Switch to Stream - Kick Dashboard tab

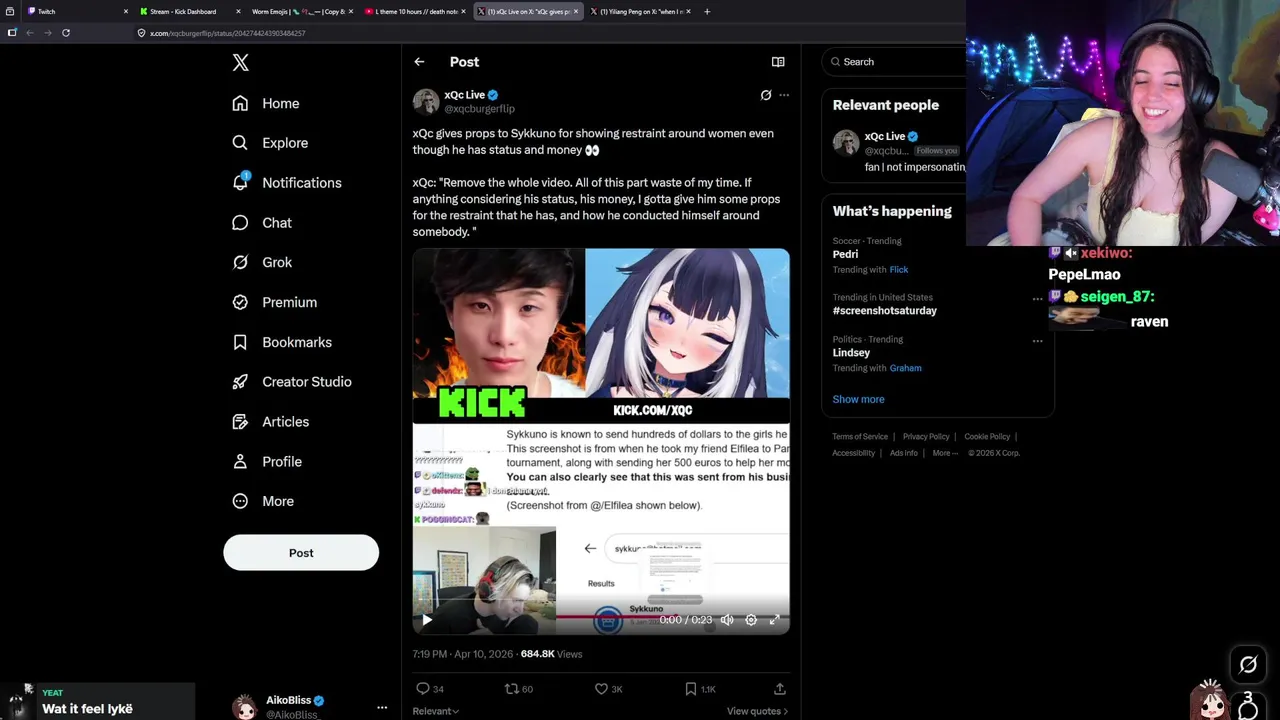pyautogui.click(x=190, y=11)
